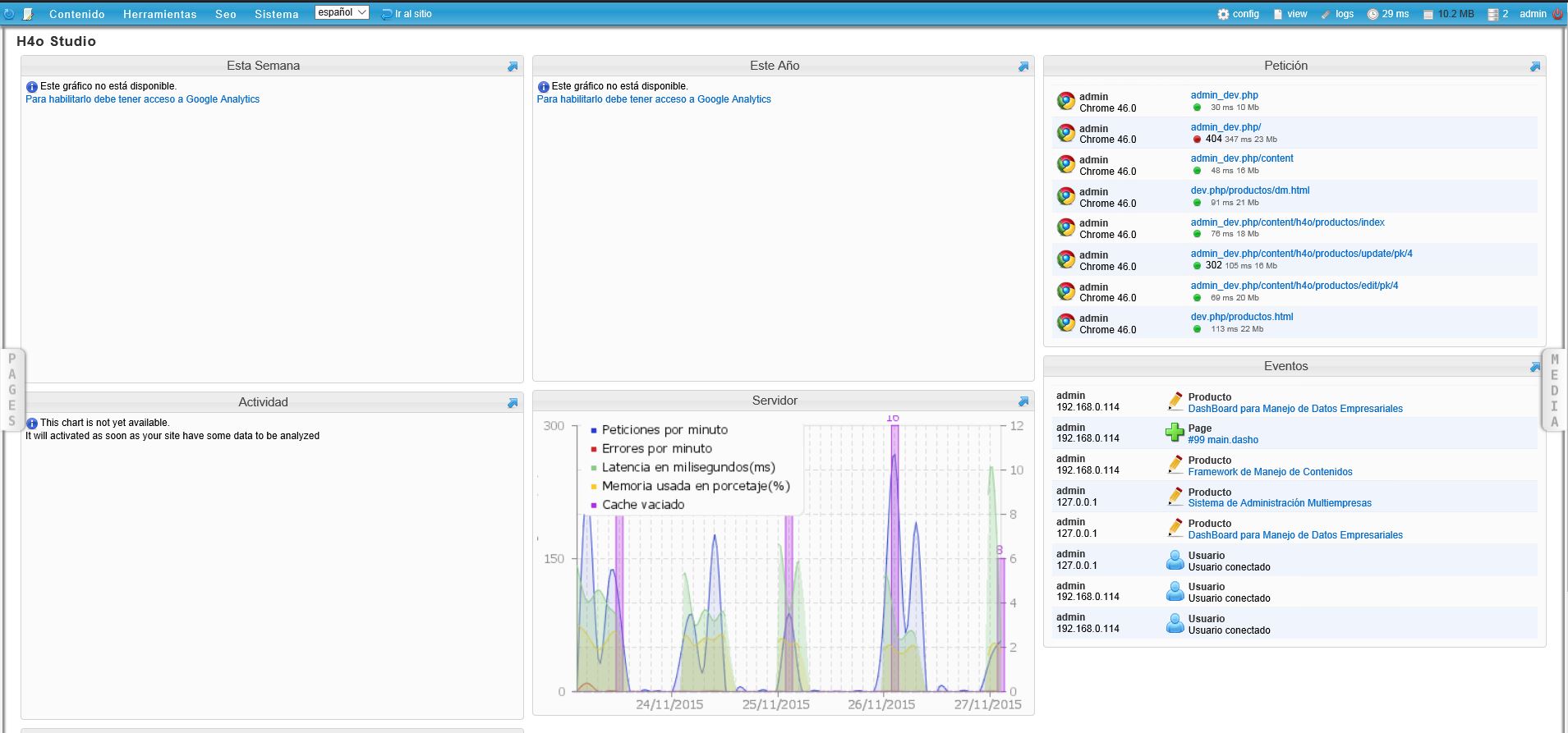Click Chrome icon in the admin_dev.php row
The width and height of the screenshot is (1568, 733).
pyautogui.click(x=1066, y=101)
